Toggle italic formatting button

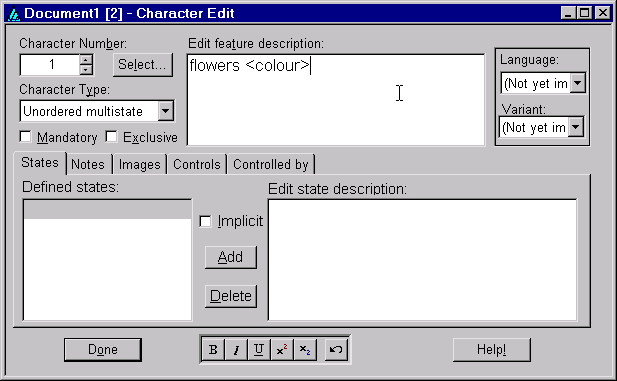pyautogui.click(x=236, y=350)
